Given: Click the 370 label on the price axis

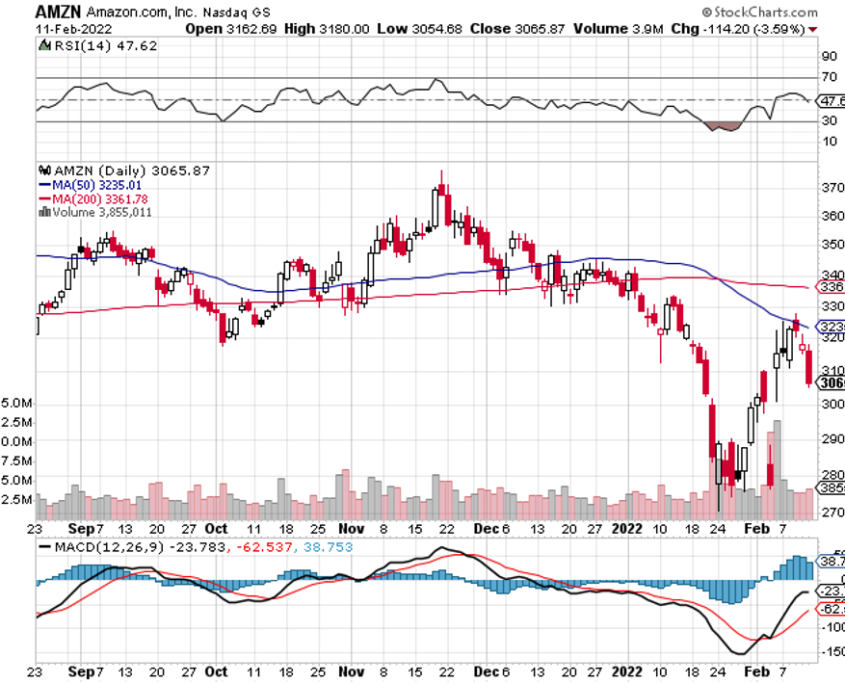Looking at the screenshot, I should tap(833, 188).
